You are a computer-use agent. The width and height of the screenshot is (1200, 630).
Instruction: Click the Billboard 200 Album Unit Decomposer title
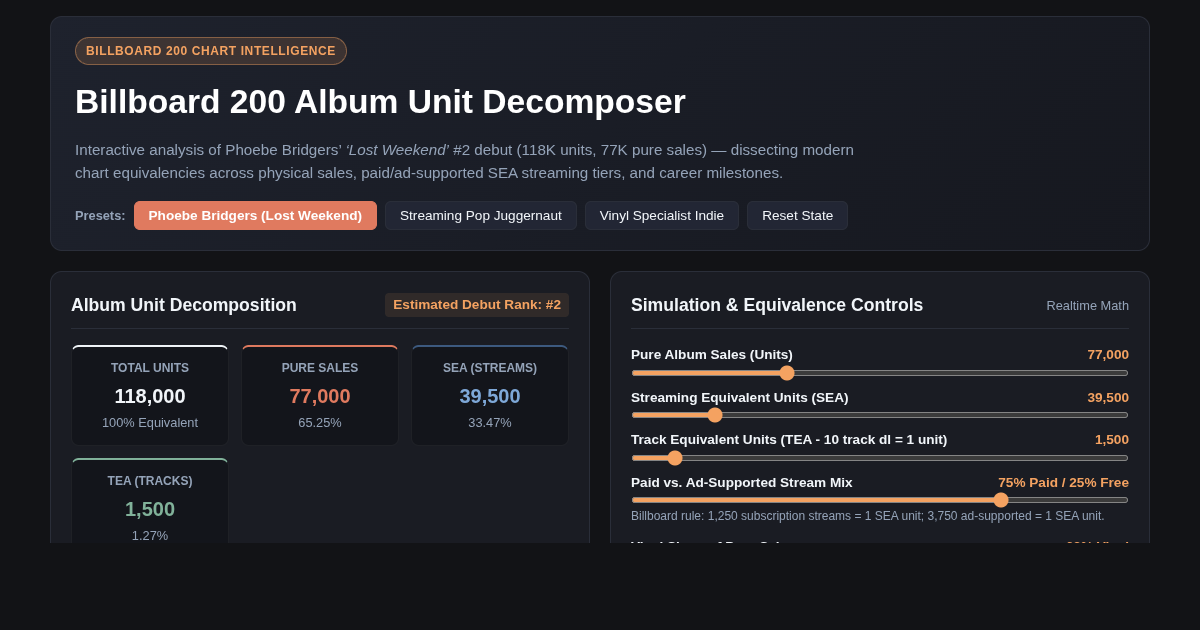pos(380,101)
